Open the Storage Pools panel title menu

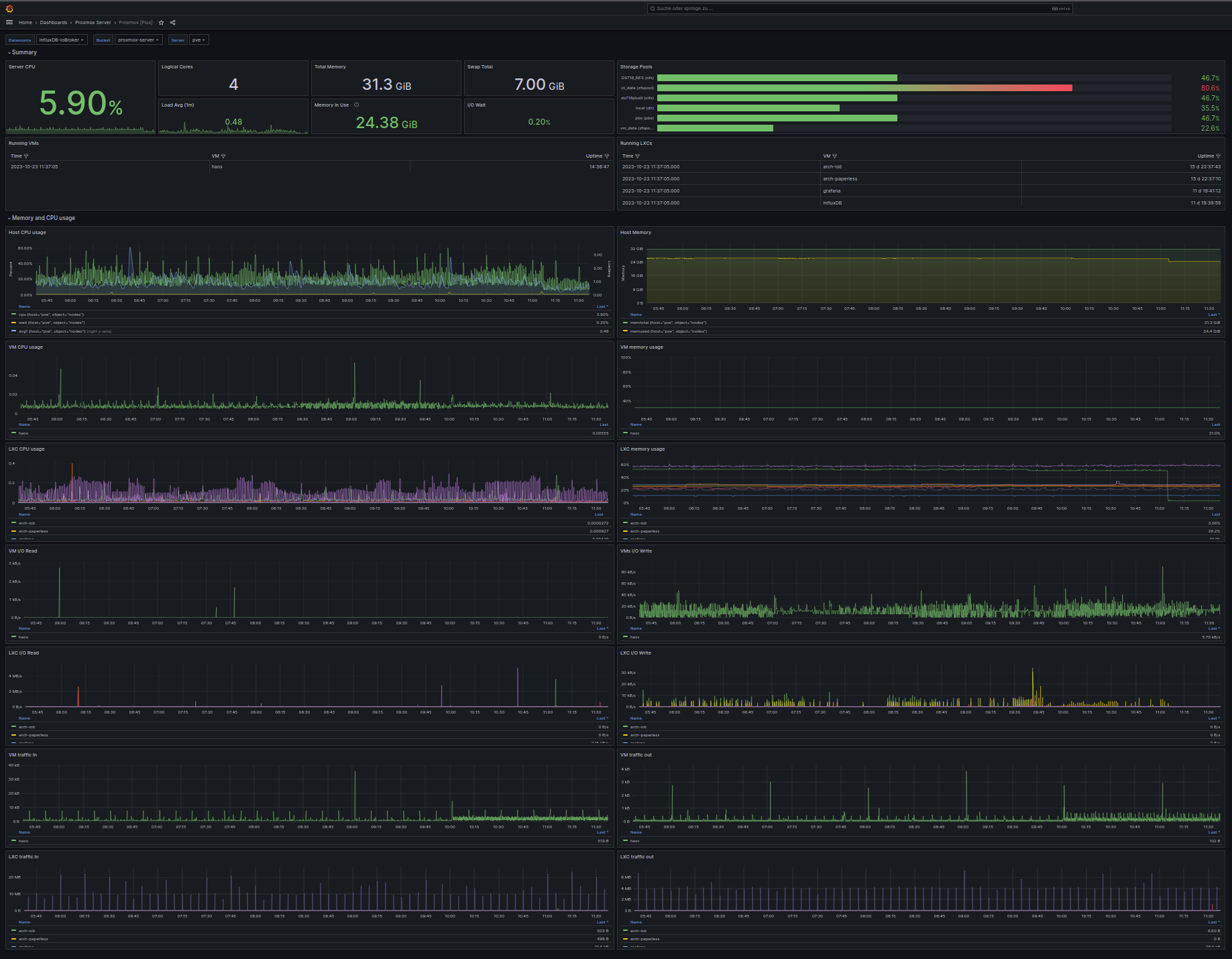tap(636, 67)
